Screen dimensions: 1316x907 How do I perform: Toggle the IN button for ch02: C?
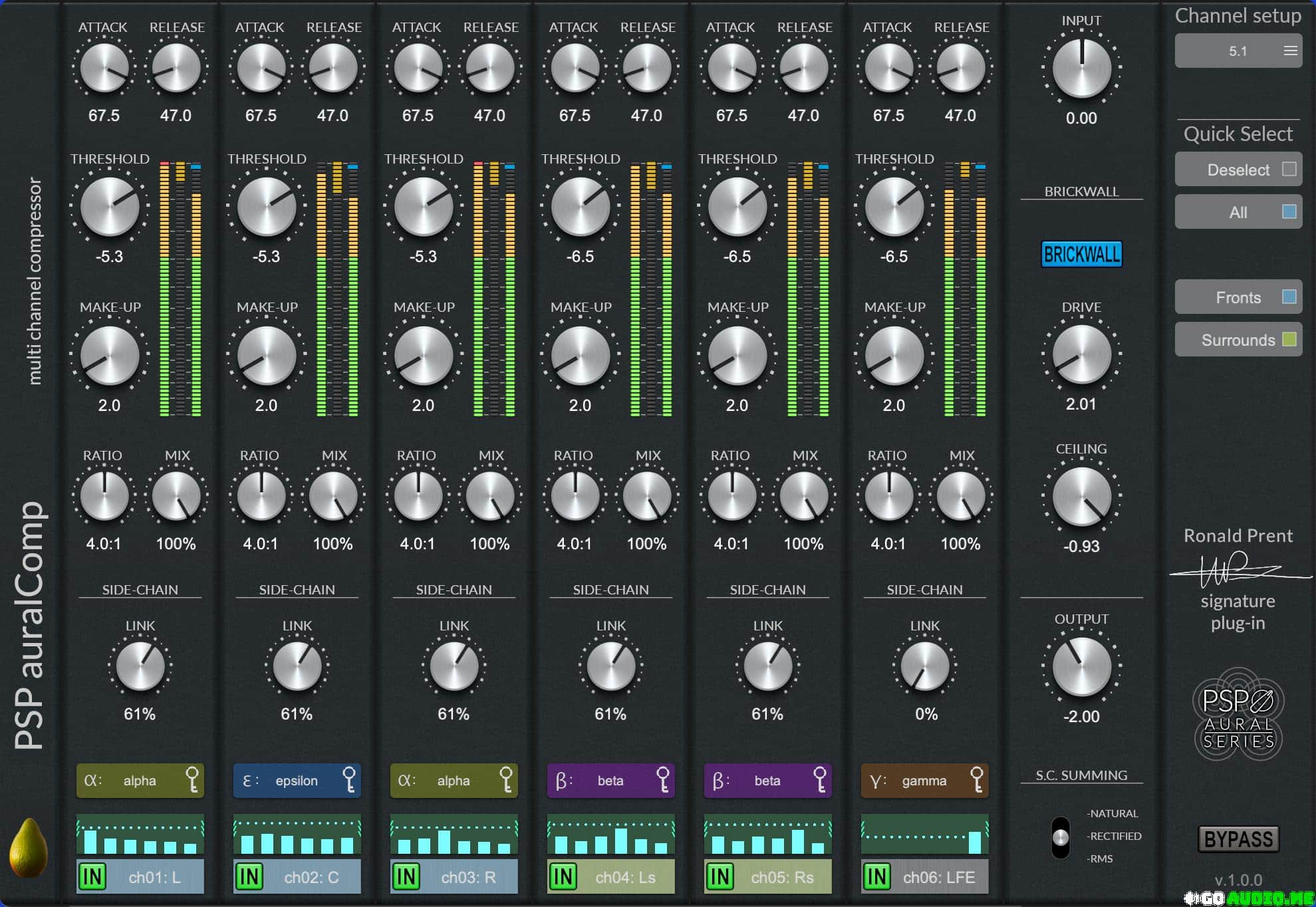[x=249, y=877]
